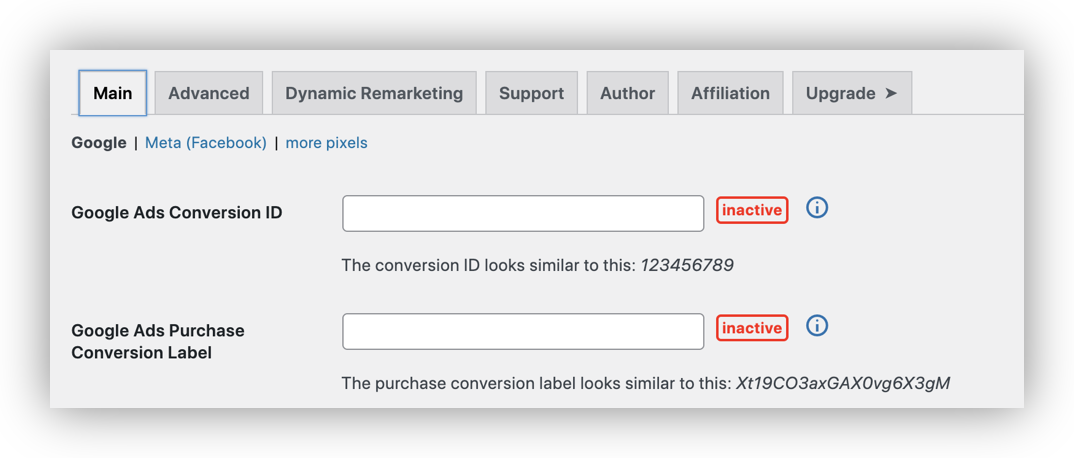Image resolution: width=1074 pixels, height=458 pixels.
Task: Click the more pixels link
Action: 326,143
